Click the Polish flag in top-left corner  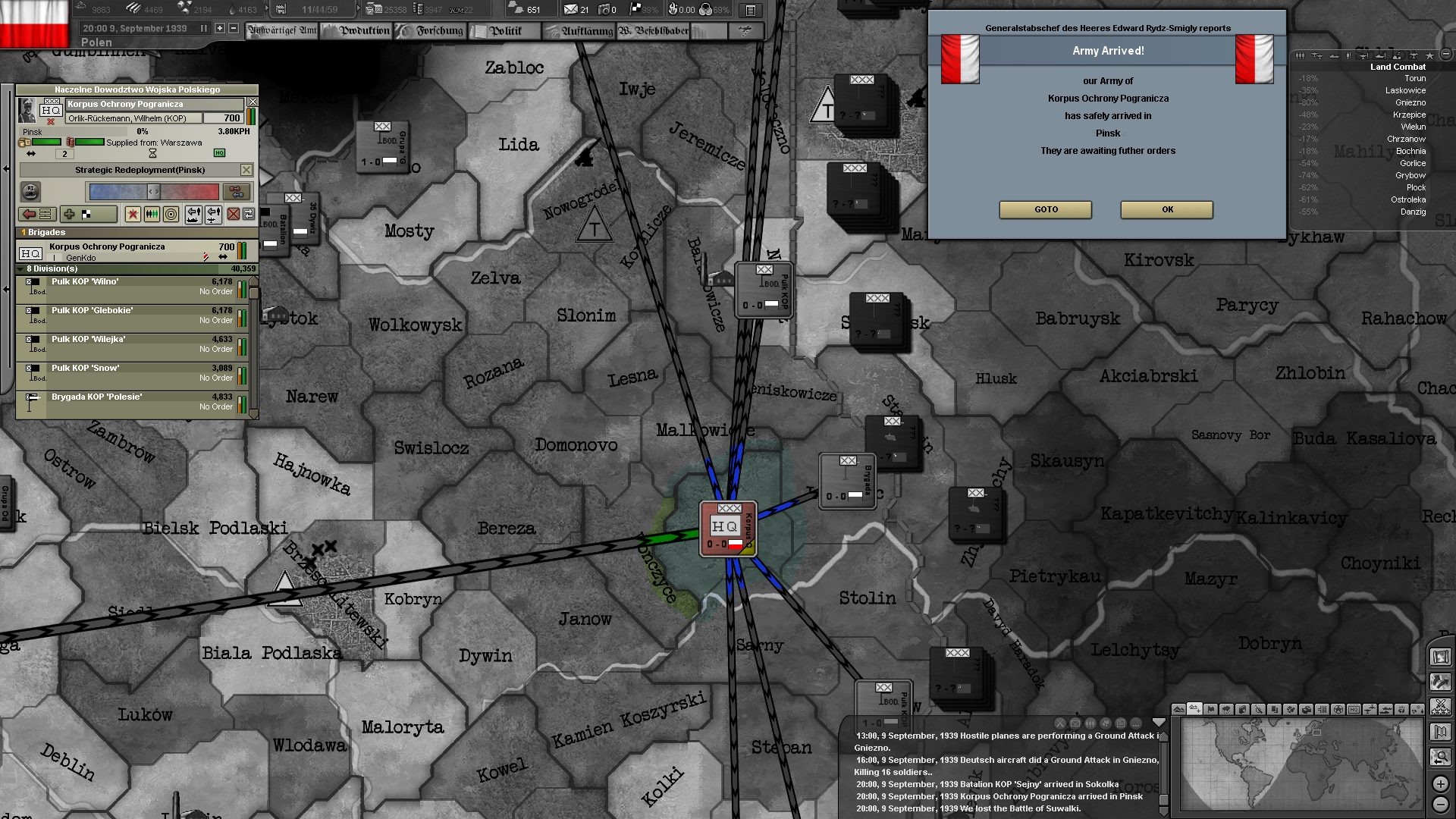[x=34, y=24]
